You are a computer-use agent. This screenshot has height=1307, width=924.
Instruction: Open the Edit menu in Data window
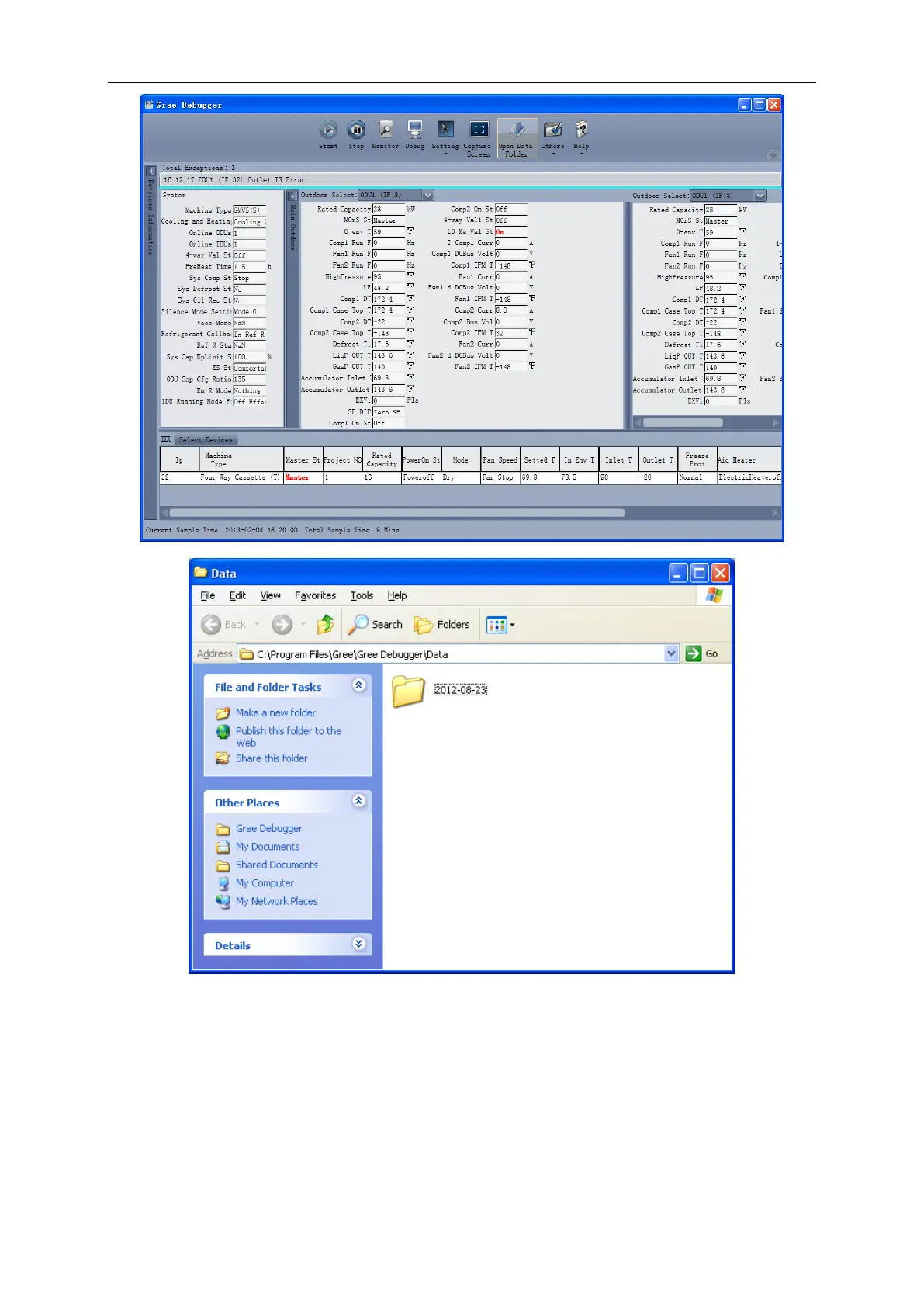tap(237, 595)
